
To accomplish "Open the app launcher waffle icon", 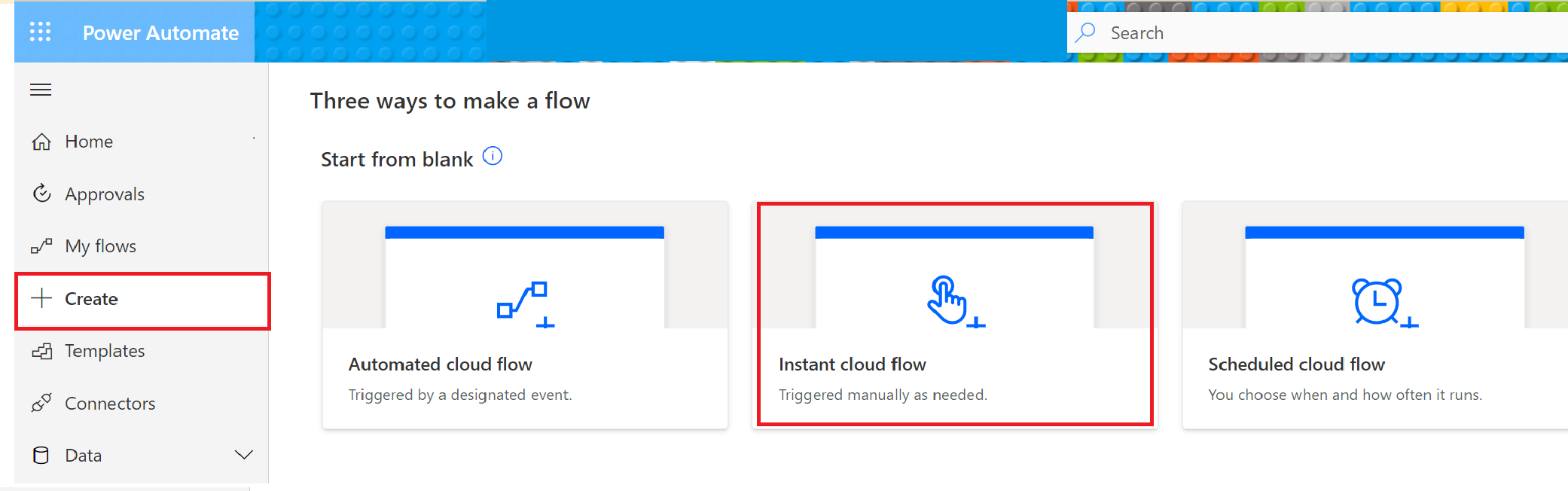I will coord(40,32).
